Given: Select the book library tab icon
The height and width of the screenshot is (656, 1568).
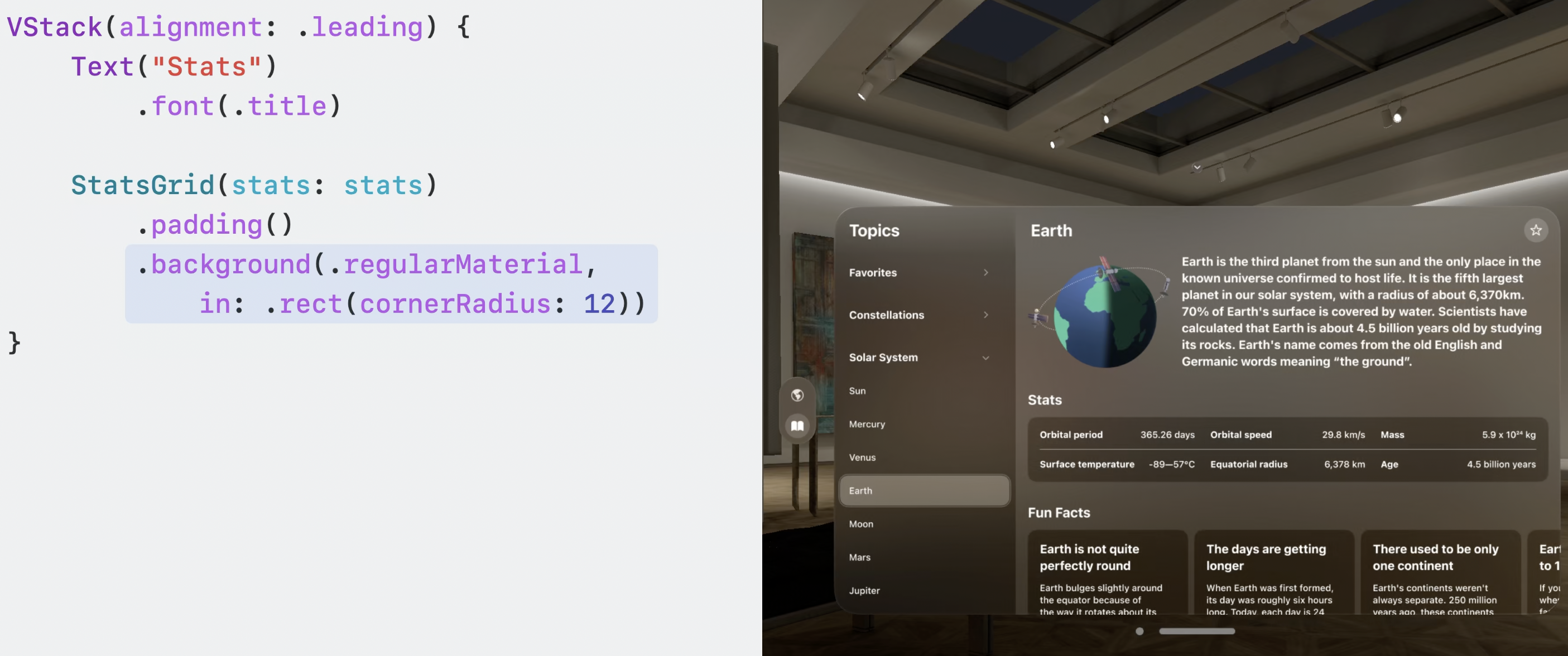Looking at the screenshot, I should click(x=797, y=426).
